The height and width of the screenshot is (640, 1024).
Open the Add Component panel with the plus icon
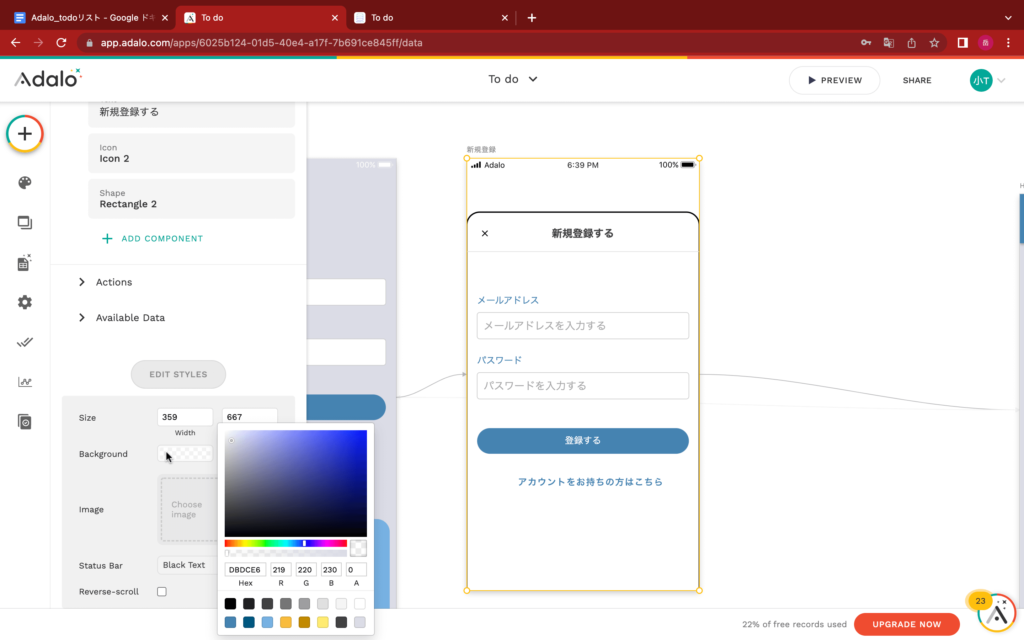pos(24,133)
